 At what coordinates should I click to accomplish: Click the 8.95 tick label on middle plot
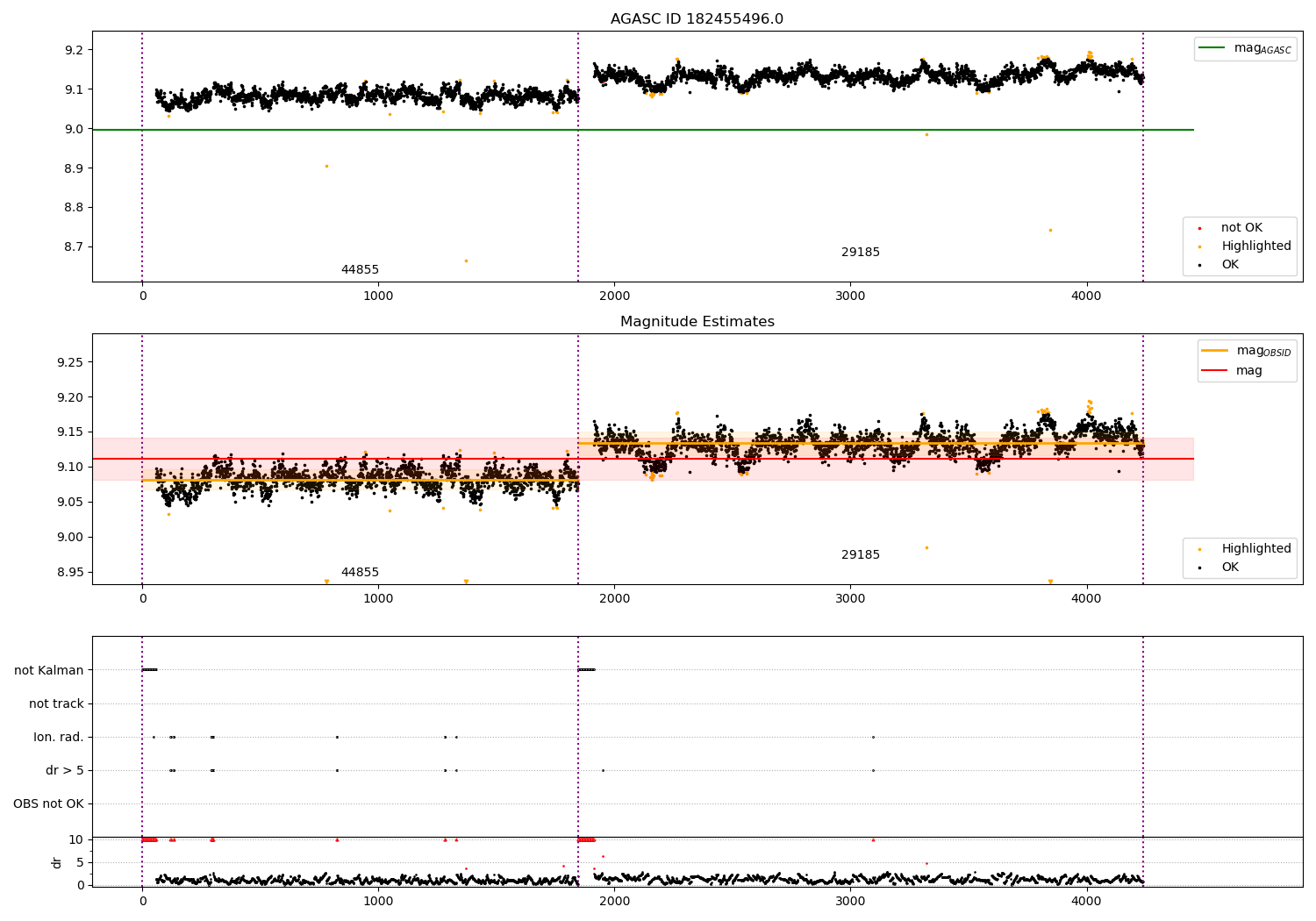pyautogui.click(x=70, y=573)
